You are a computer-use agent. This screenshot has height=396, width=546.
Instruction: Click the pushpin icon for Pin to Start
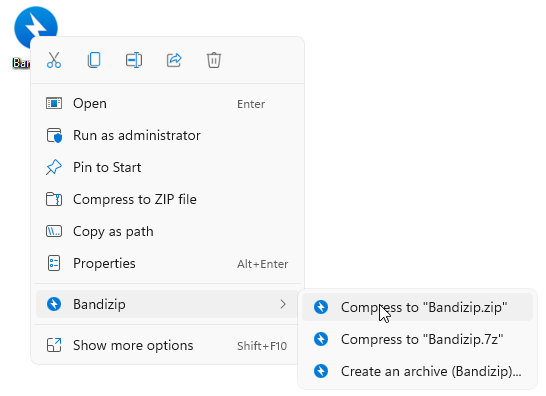(54, 168)
